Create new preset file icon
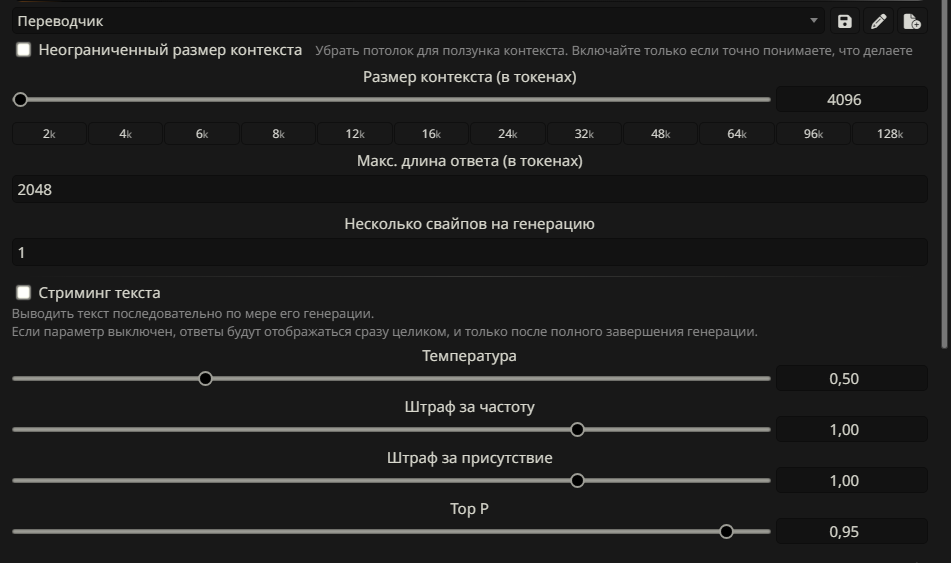Screen dimensions: 951x563 click(912, 22)
